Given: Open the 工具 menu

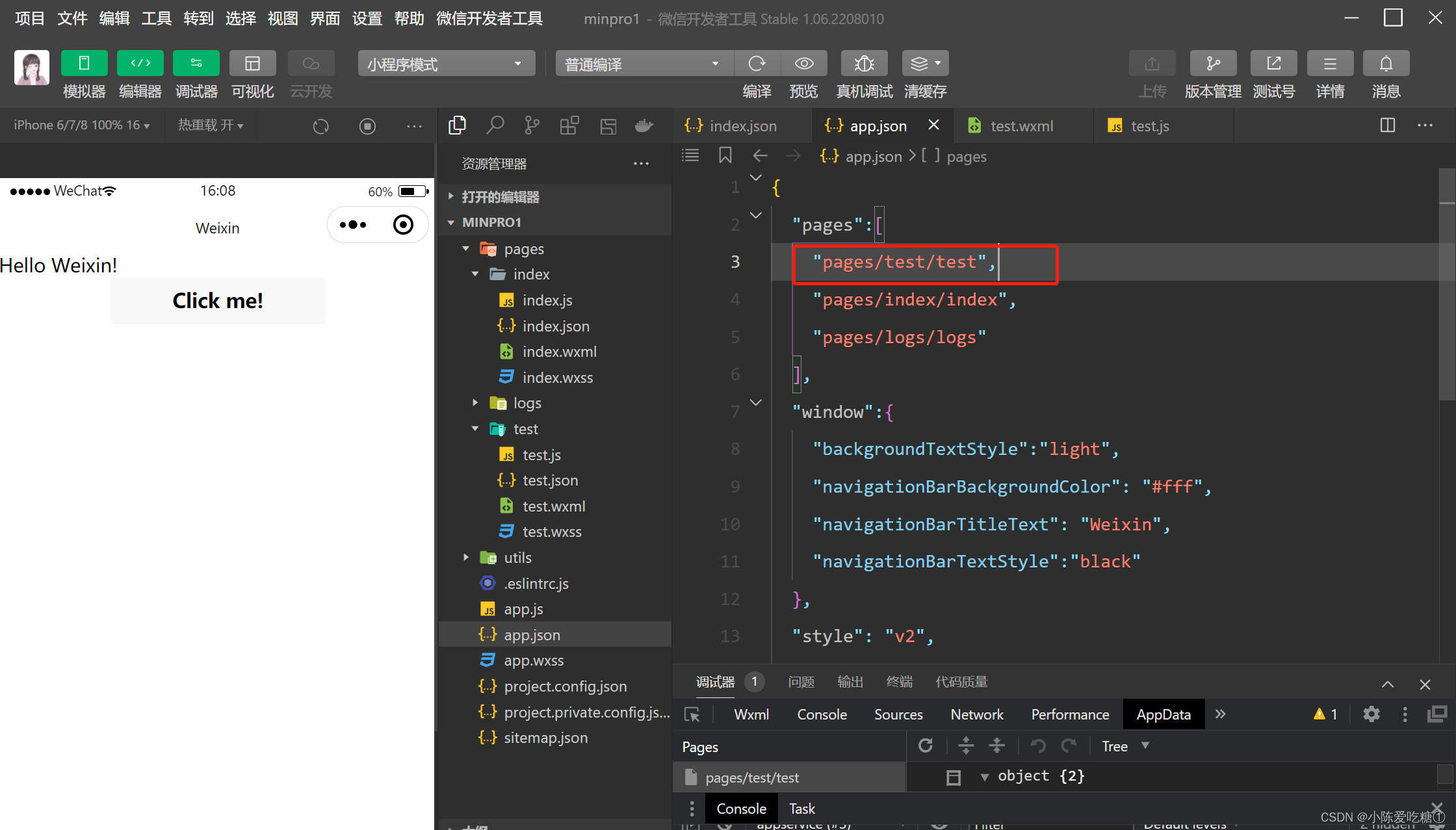Looking at the screenshot, I should pyautogui.click(x=156, y=18).
